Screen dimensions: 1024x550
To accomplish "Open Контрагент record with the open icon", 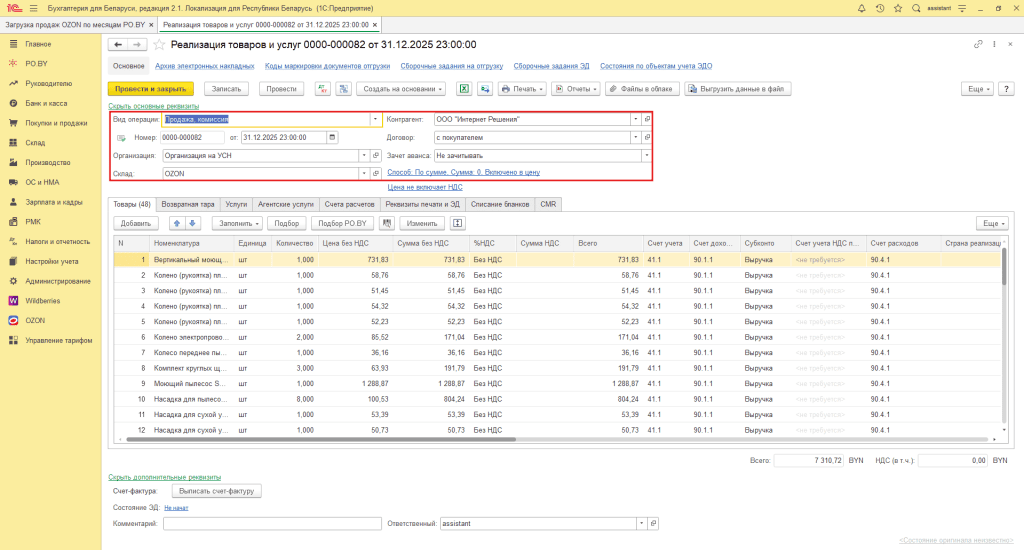I will [x=647, y=120].
